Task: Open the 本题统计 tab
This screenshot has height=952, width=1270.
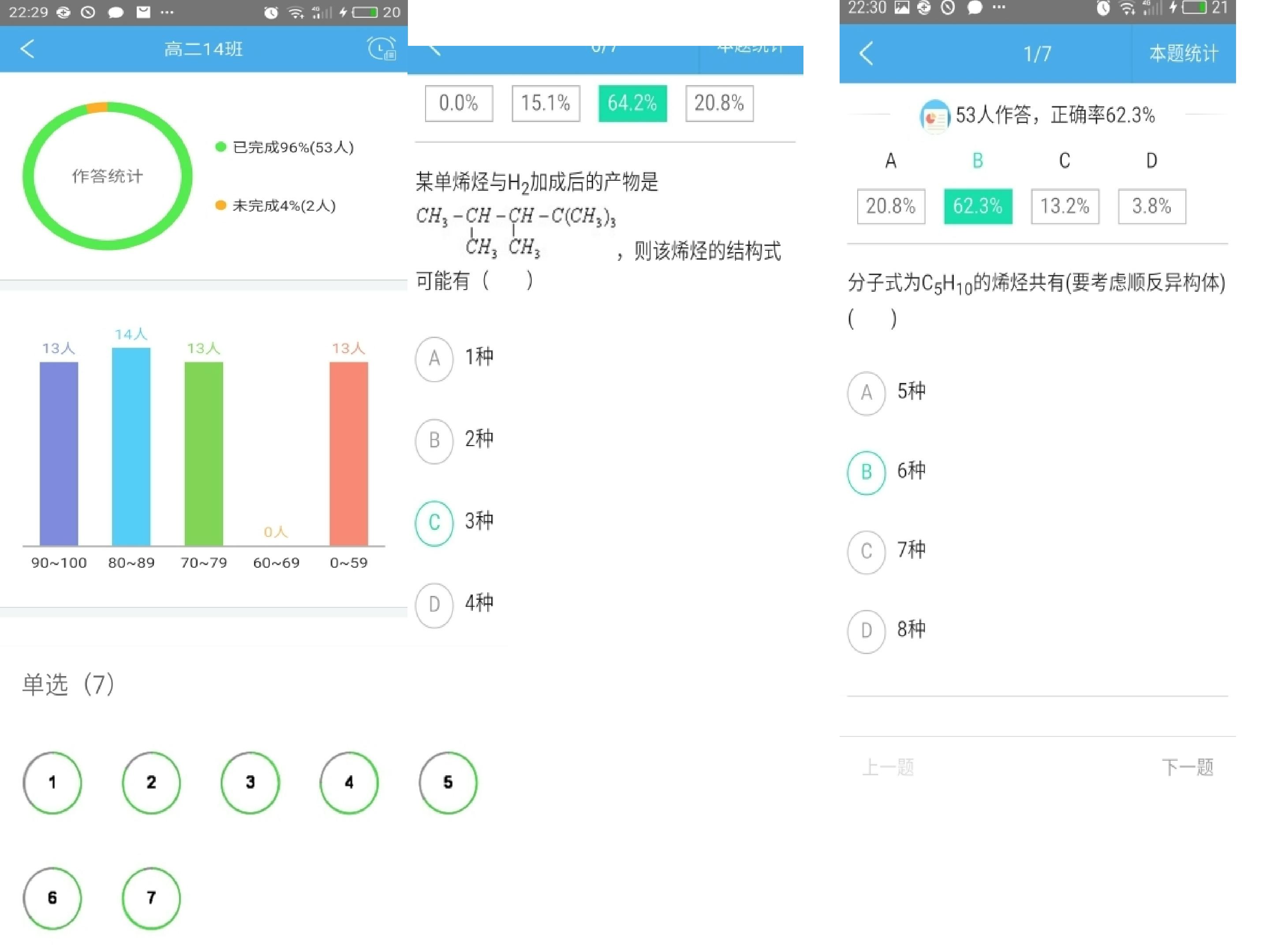Action: (x=1183, y=54)
